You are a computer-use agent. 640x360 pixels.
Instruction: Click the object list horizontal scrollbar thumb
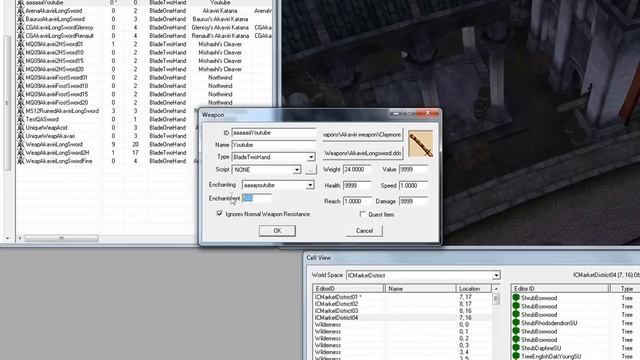pos(61,238)
